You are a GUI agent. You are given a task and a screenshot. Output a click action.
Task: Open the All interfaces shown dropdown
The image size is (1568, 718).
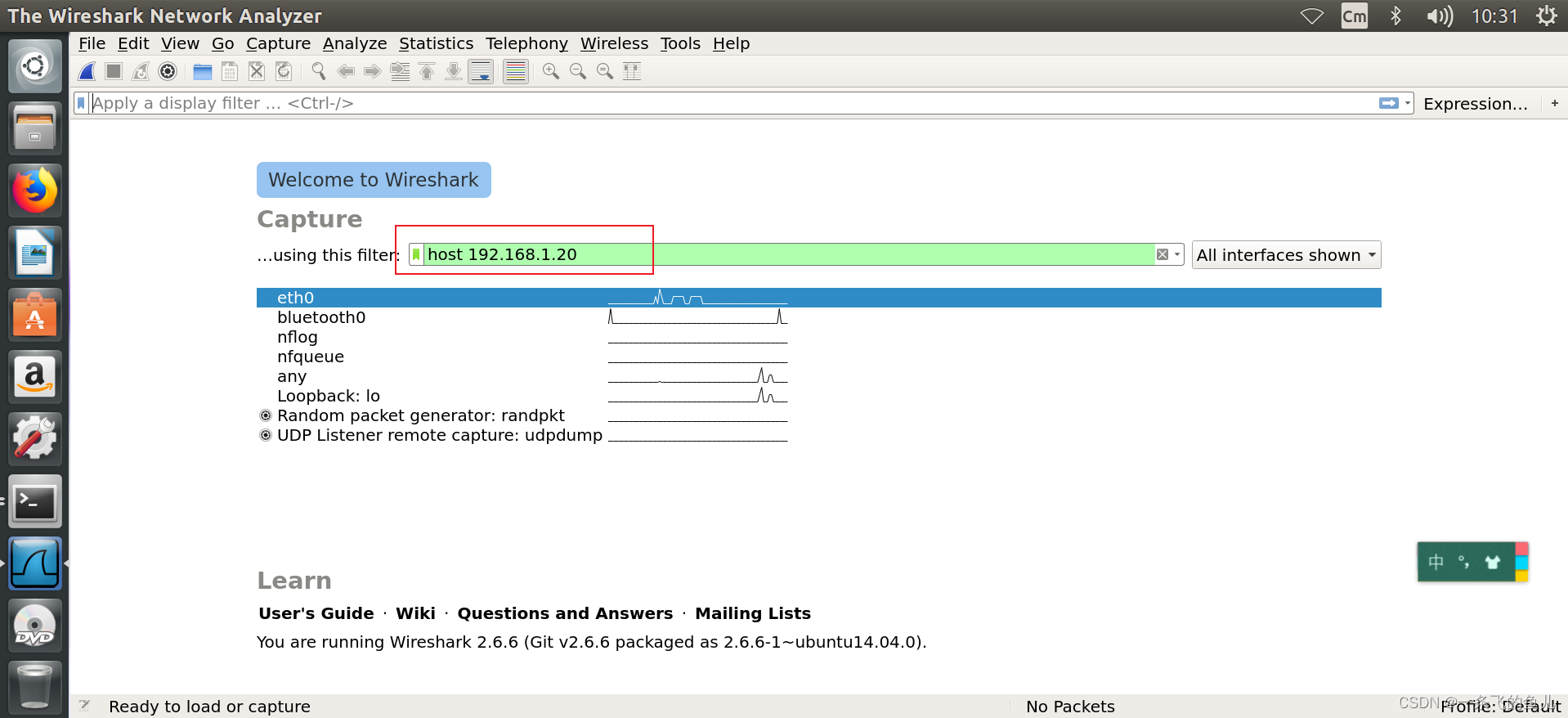1287,255
